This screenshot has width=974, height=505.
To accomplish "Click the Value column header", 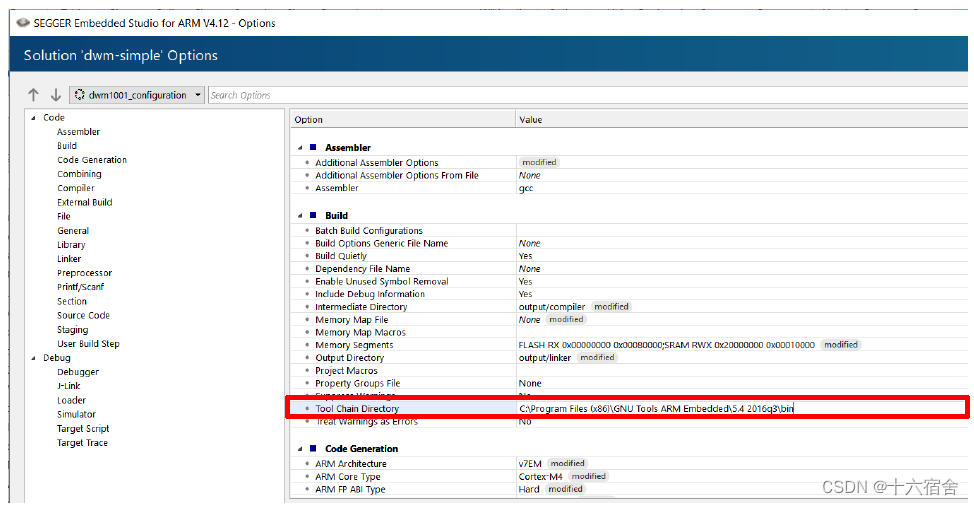I will coord(742,120).
